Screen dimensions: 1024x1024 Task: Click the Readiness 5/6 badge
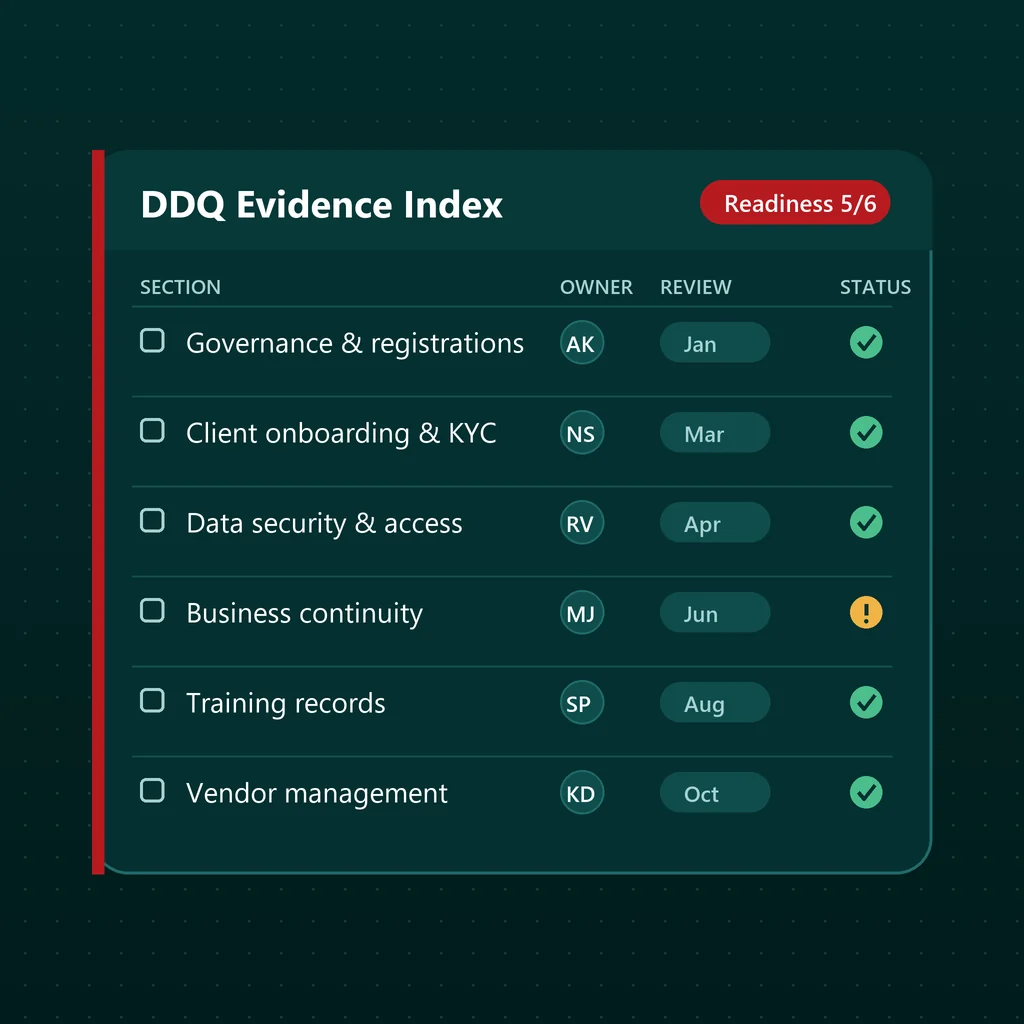click(x=795, y=202)
